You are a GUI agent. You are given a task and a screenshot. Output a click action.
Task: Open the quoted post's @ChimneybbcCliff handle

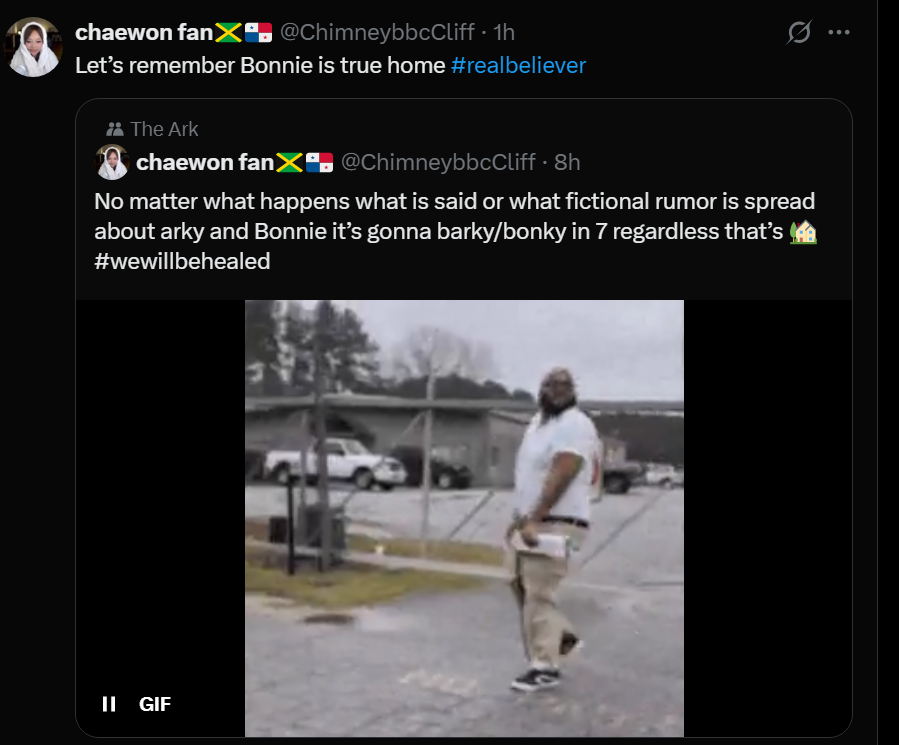coord(438,162)
